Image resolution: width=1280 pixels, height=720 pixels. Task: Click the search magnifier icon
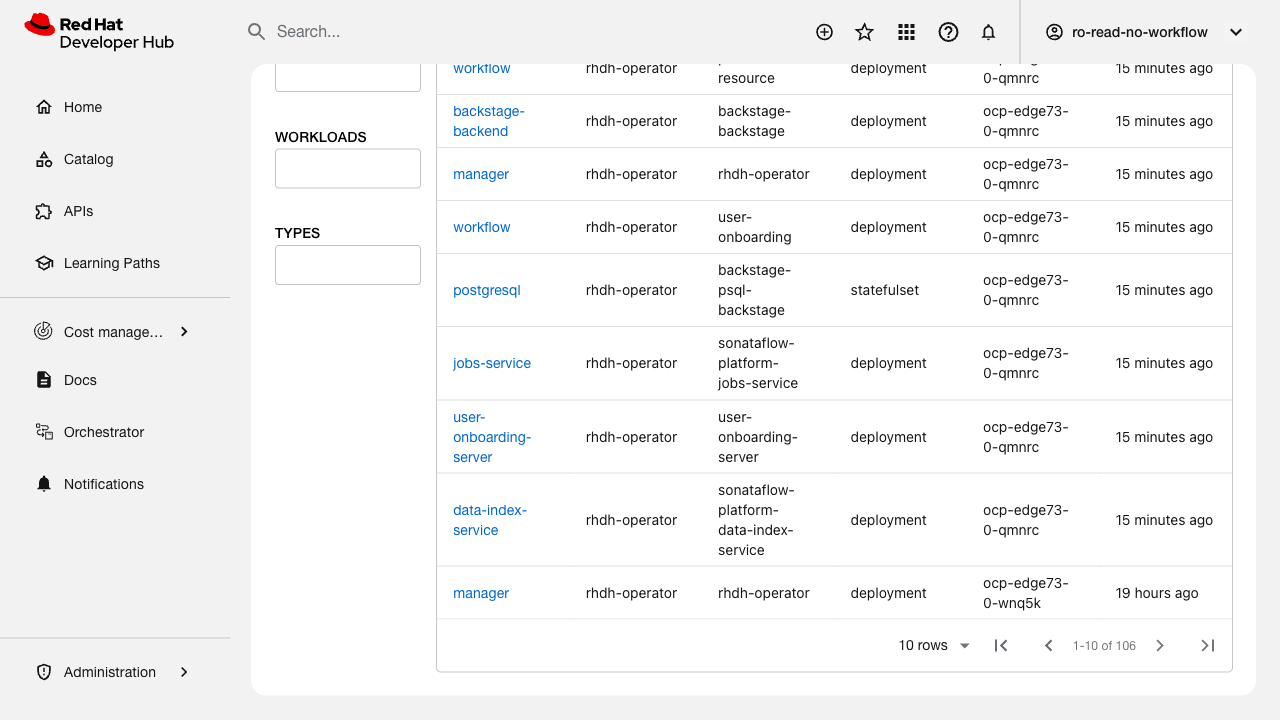click(256, 32)
